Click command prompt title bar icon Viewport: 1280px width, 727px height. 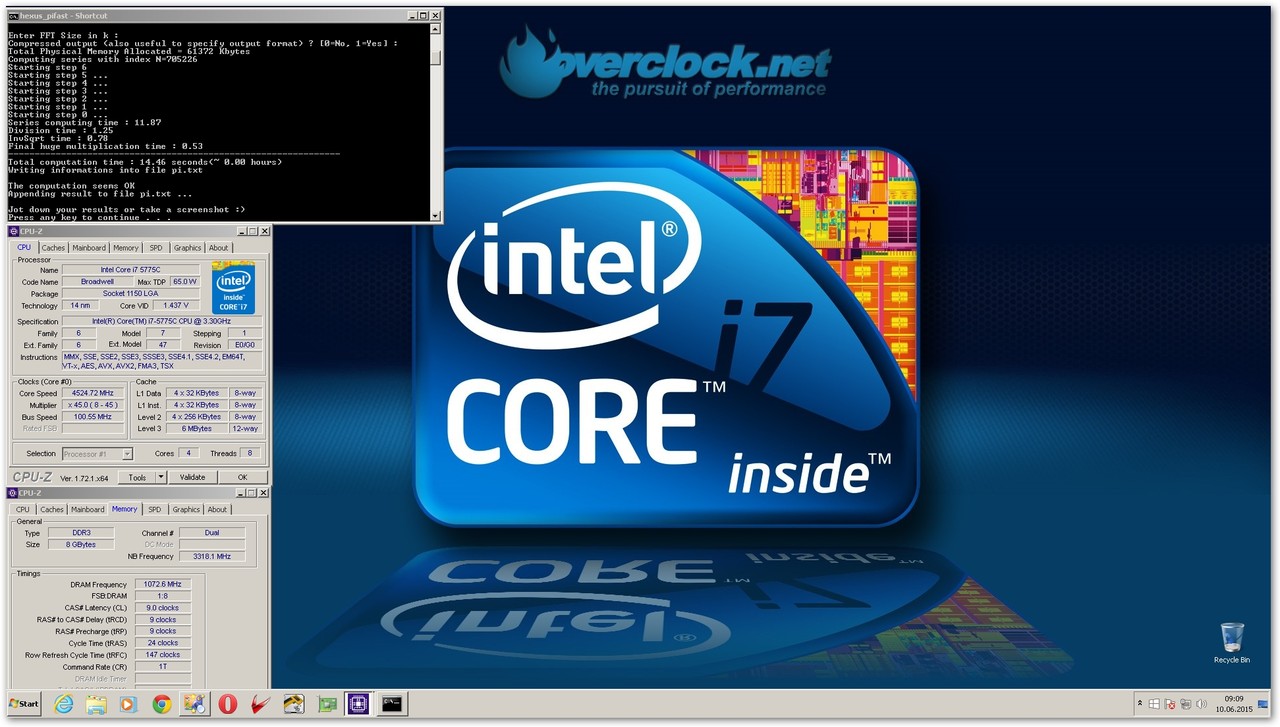(x=13, y=16)
